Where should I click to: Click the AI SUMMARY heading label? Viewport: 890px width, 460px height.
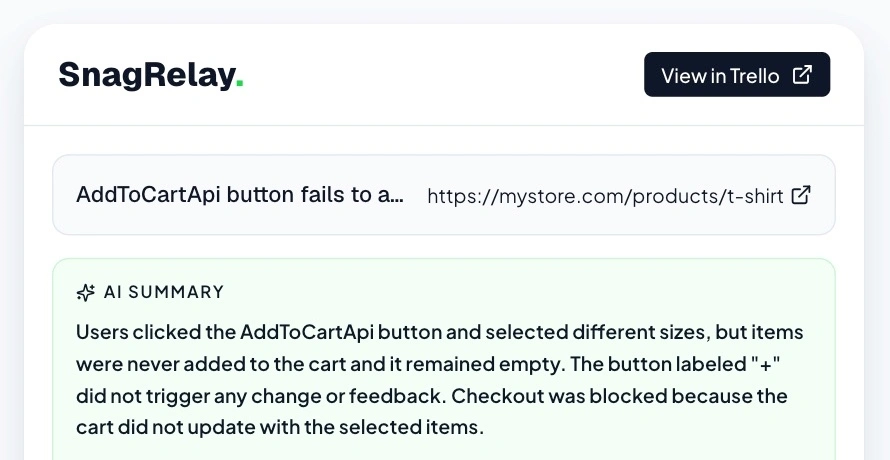coord(164,292)
